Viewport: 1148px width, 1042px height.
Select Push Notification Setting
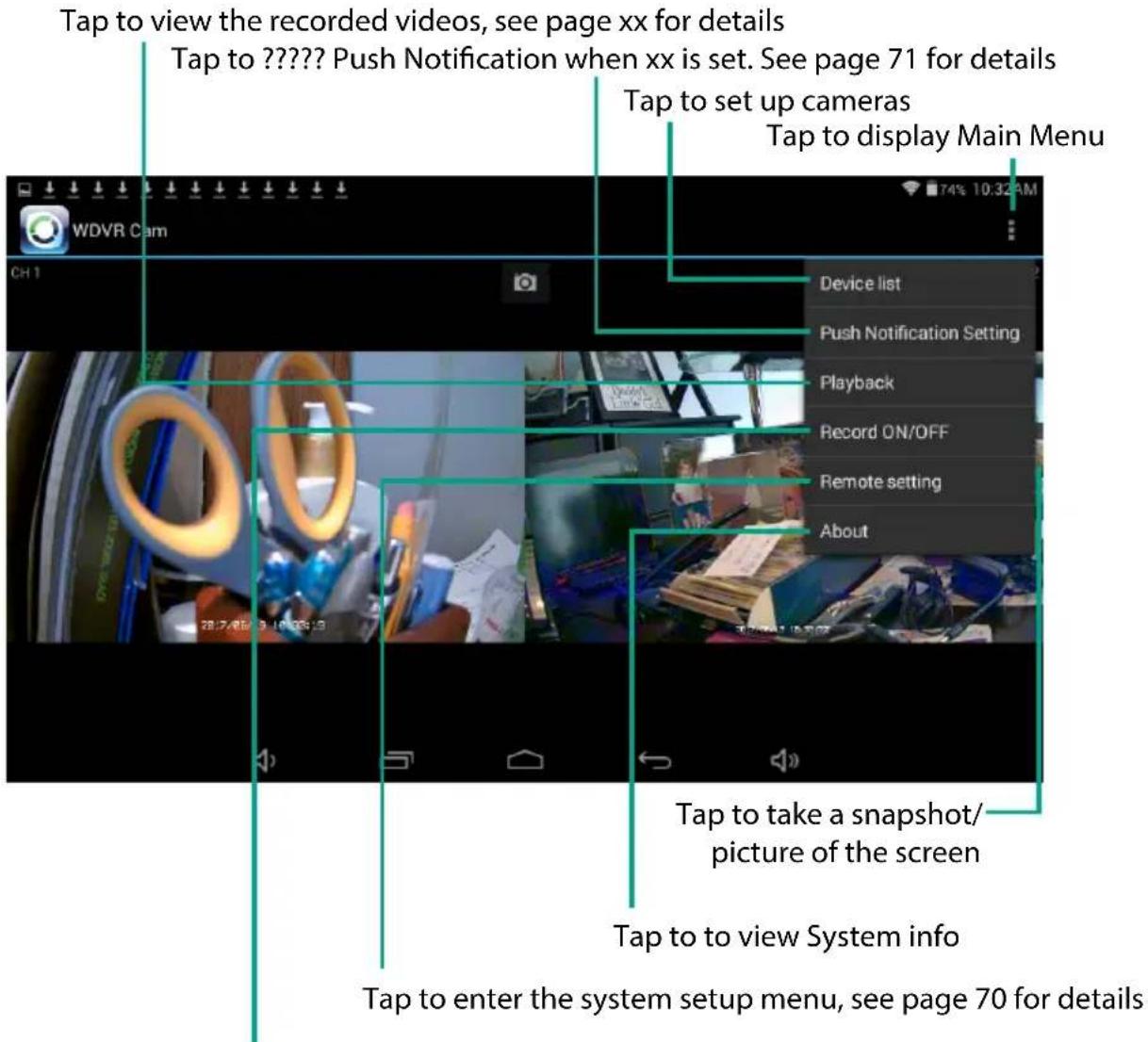click(x=919, y=333)
